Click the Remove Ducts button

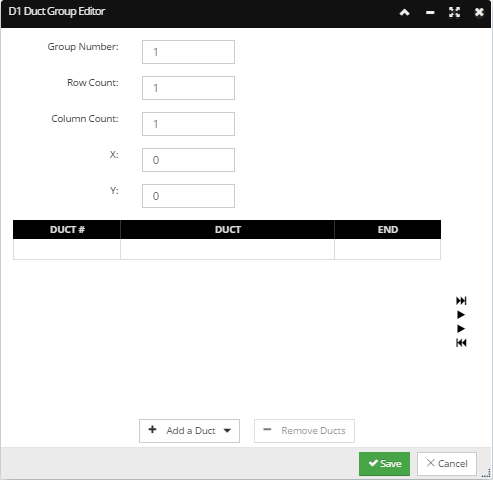(304, 431)
